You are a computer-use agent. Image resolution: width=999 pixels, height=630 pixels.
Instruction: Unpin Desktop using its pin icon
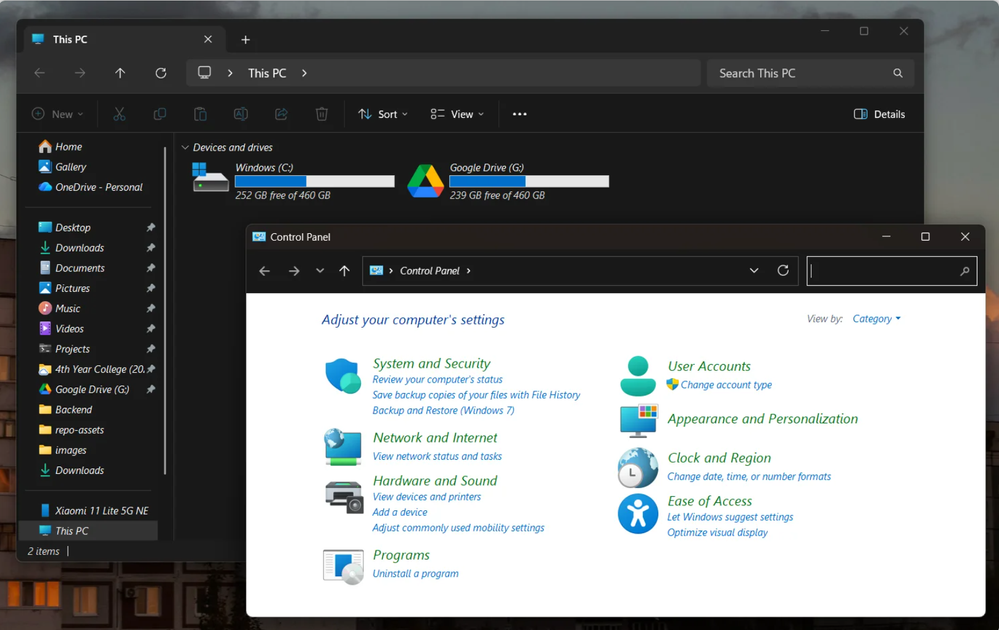(x=151, y=227)
